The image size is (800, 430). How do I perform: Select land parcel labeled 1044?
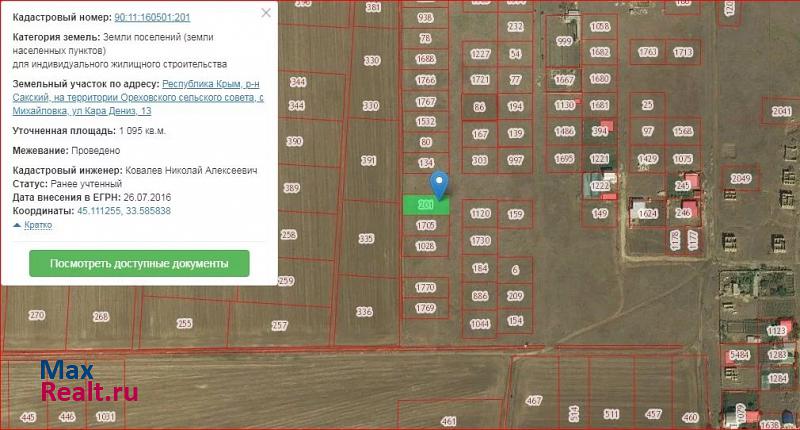click(481, 323)
